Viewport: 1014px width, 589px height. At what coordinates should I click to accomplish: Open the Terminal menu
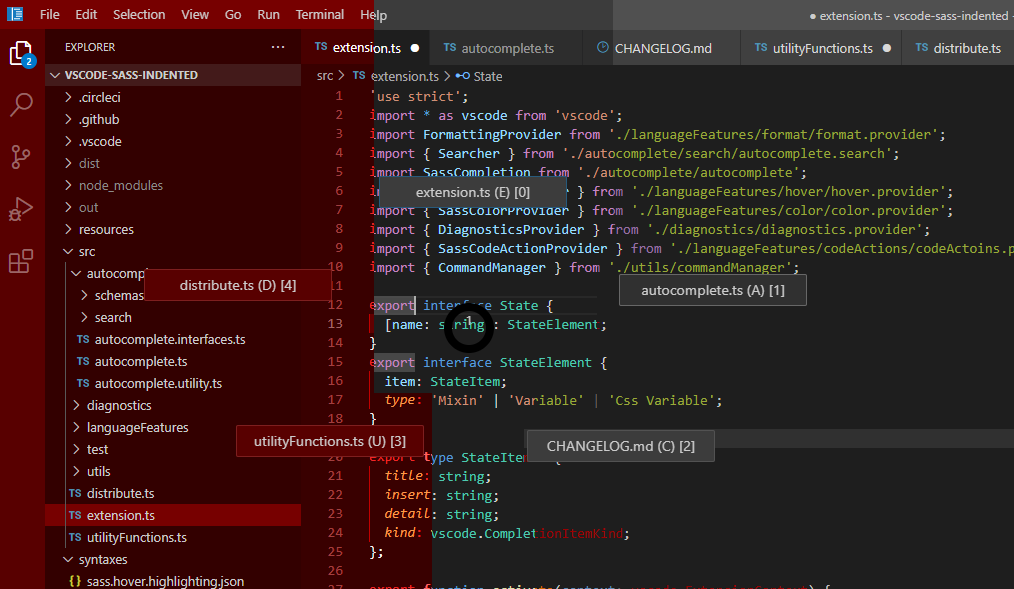[x=319, y=14]
